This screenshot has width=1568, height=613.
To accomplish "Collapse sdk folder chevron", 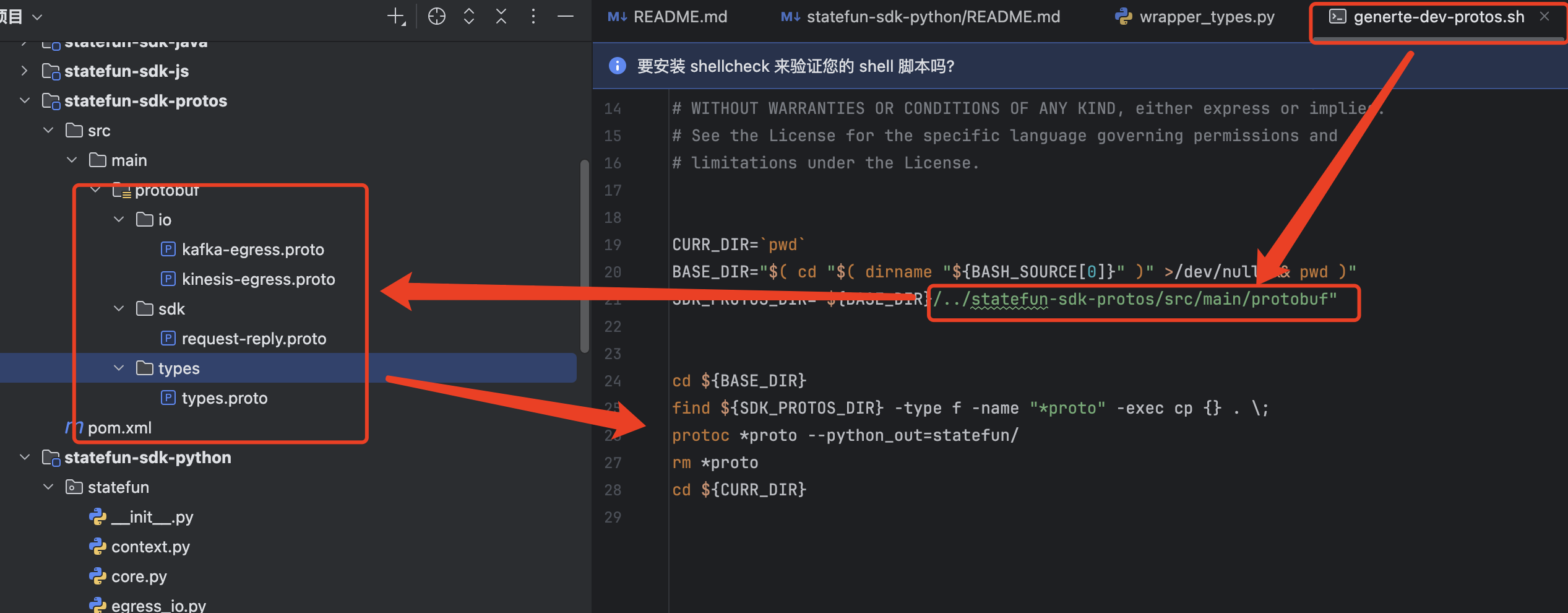I will (x=119, y=308).
